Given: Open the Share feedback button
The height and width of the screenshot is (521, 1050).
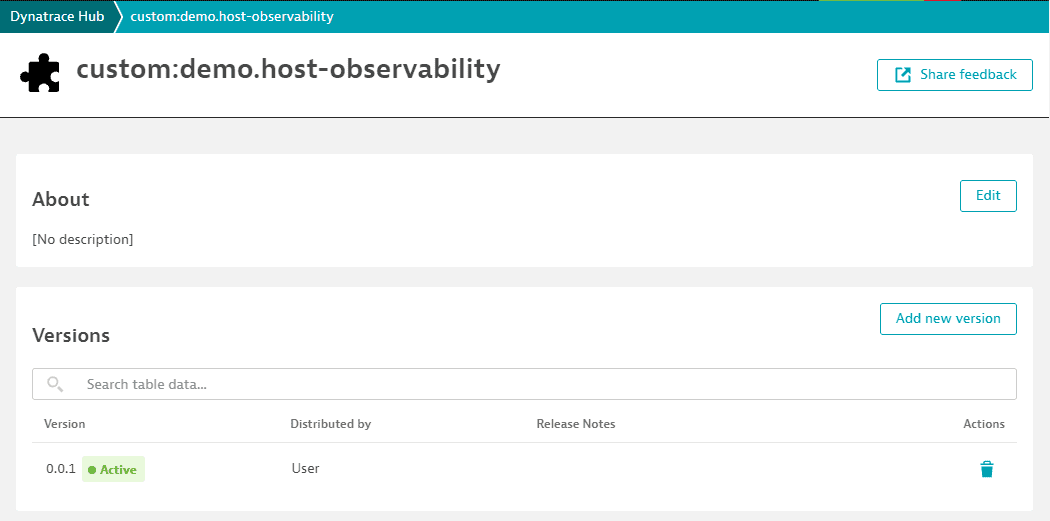Looking at the screenshot, I should (x=955, y=74).
